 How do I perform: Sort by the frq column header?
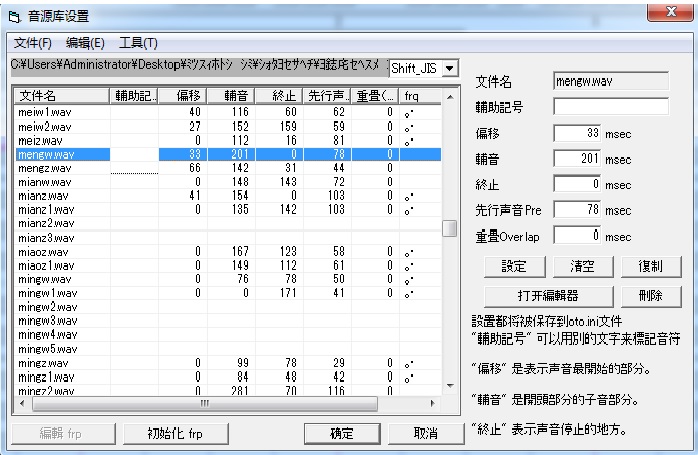coord(420,96)
